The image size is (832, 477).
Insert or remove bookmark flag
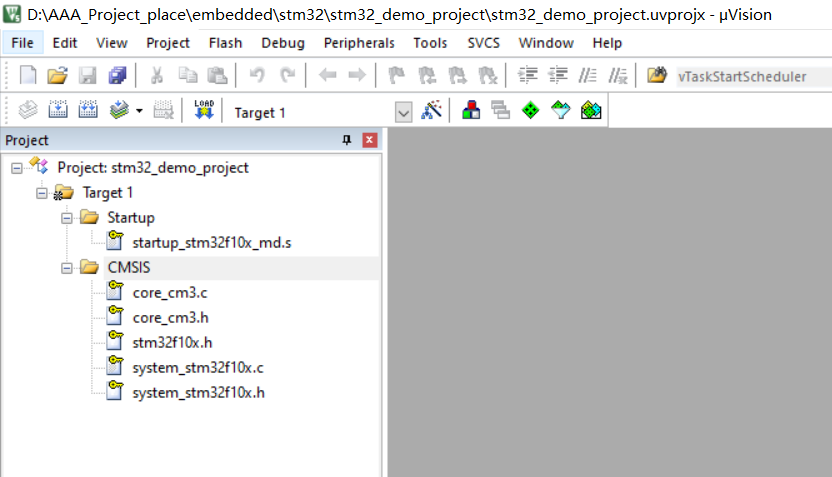click(x=396, y=75)
